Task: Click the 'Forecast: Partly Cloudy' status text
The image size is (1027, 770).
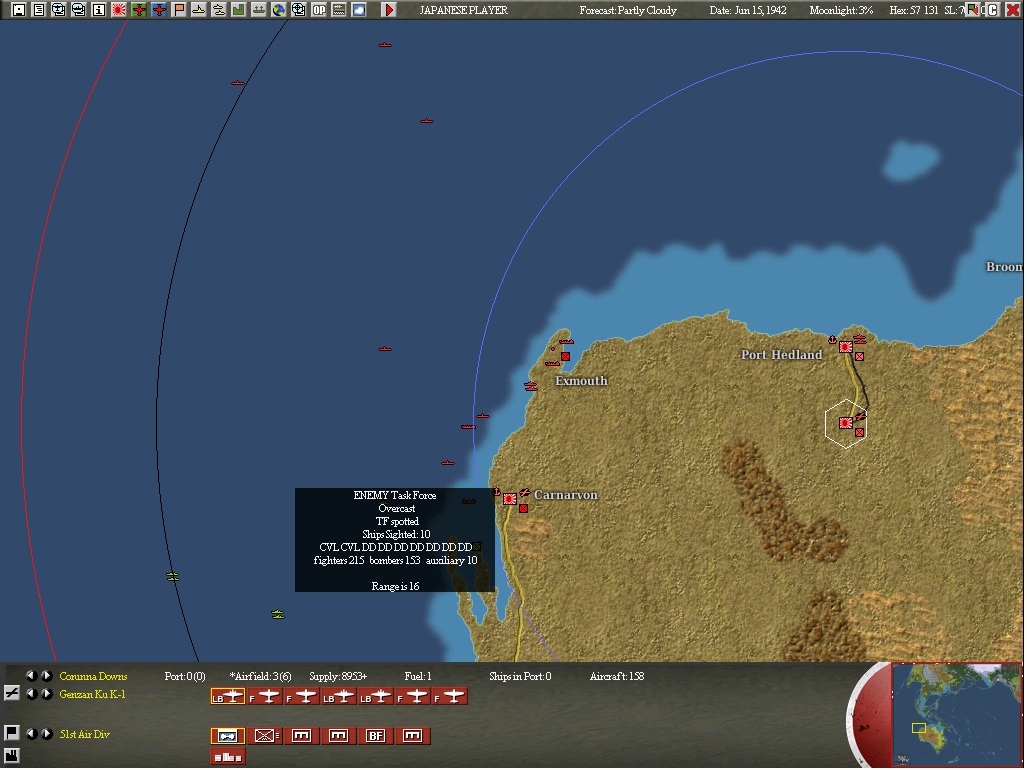Action: [x=627, y=10]
